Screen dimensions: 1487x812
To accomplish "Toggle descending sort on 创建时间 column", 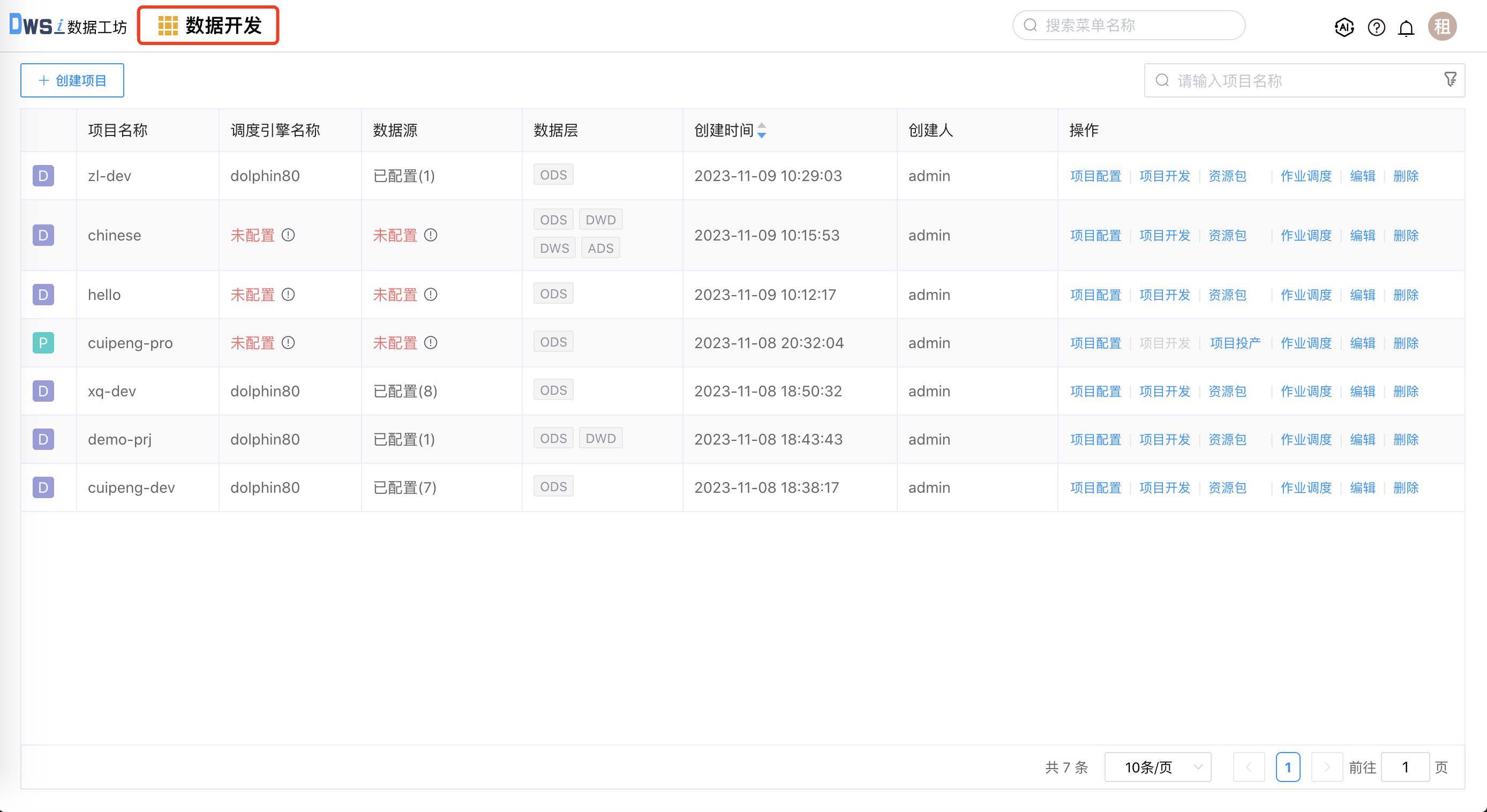I will coord(763,134).
